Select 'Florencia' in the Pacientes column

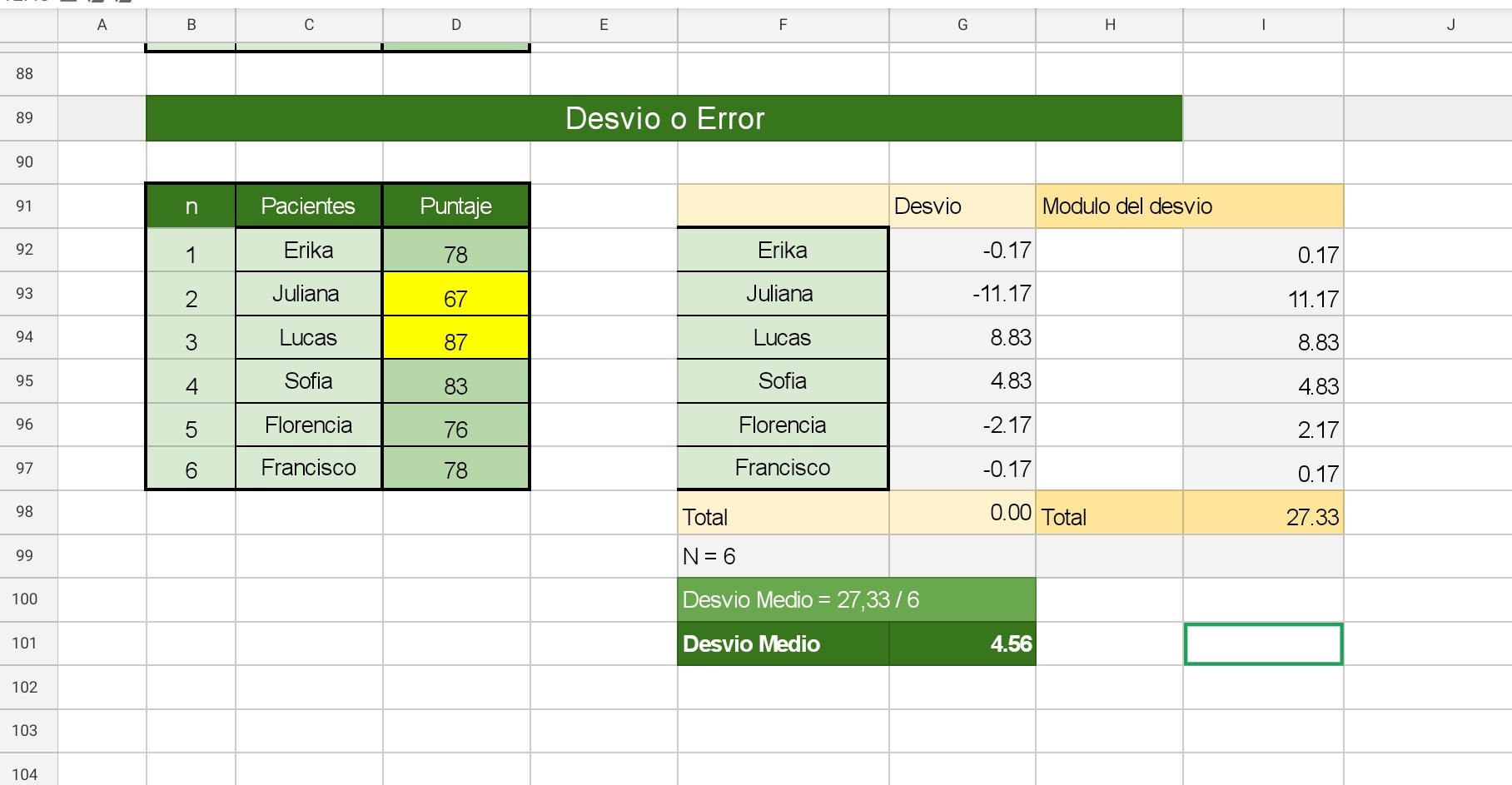[308, 425]
